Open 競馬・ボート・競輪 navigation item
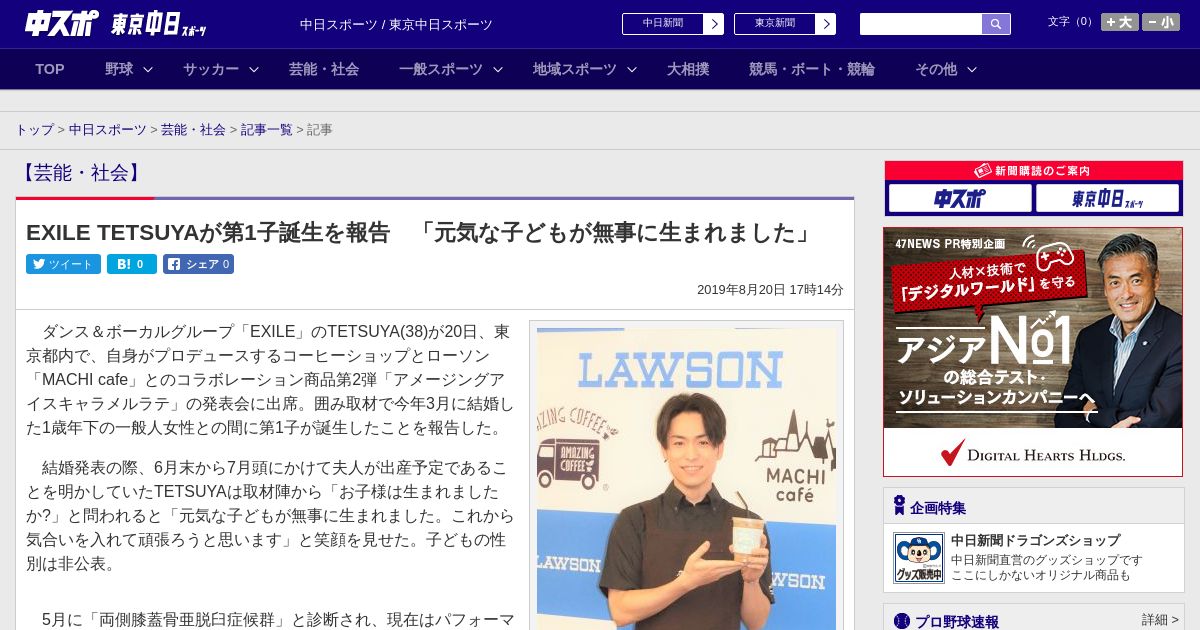The height and width of the screenshot is (630, 1200). [x=812, y=69]
